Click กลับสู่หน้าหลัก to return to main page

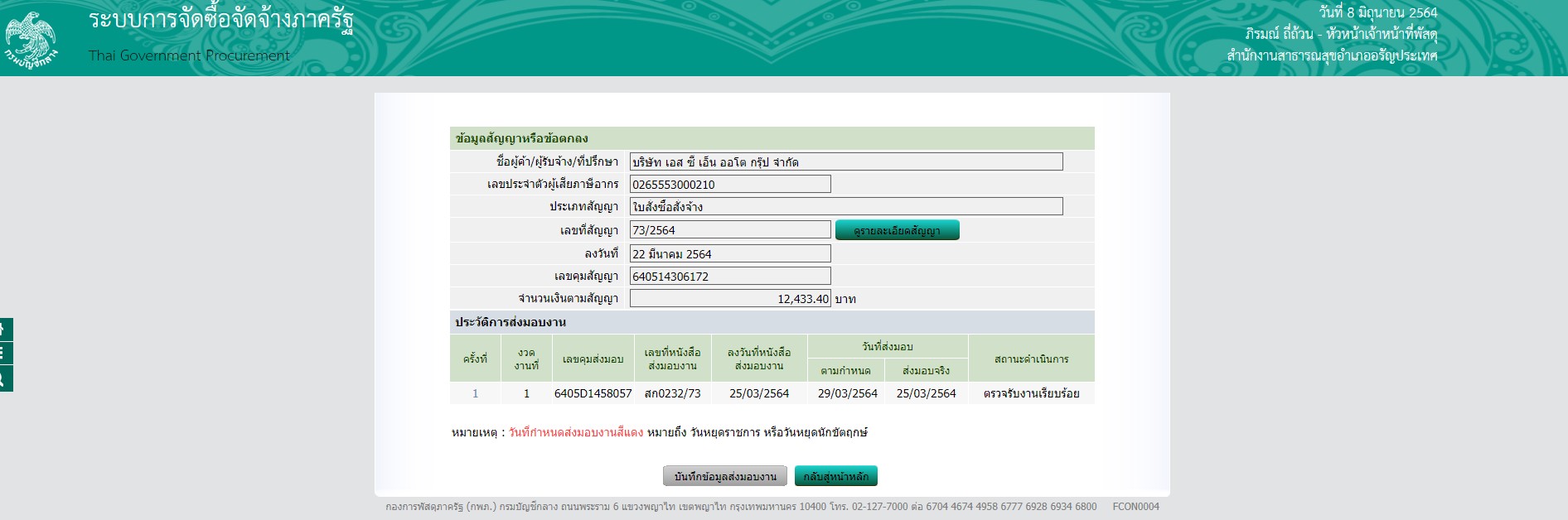point(835,476)
